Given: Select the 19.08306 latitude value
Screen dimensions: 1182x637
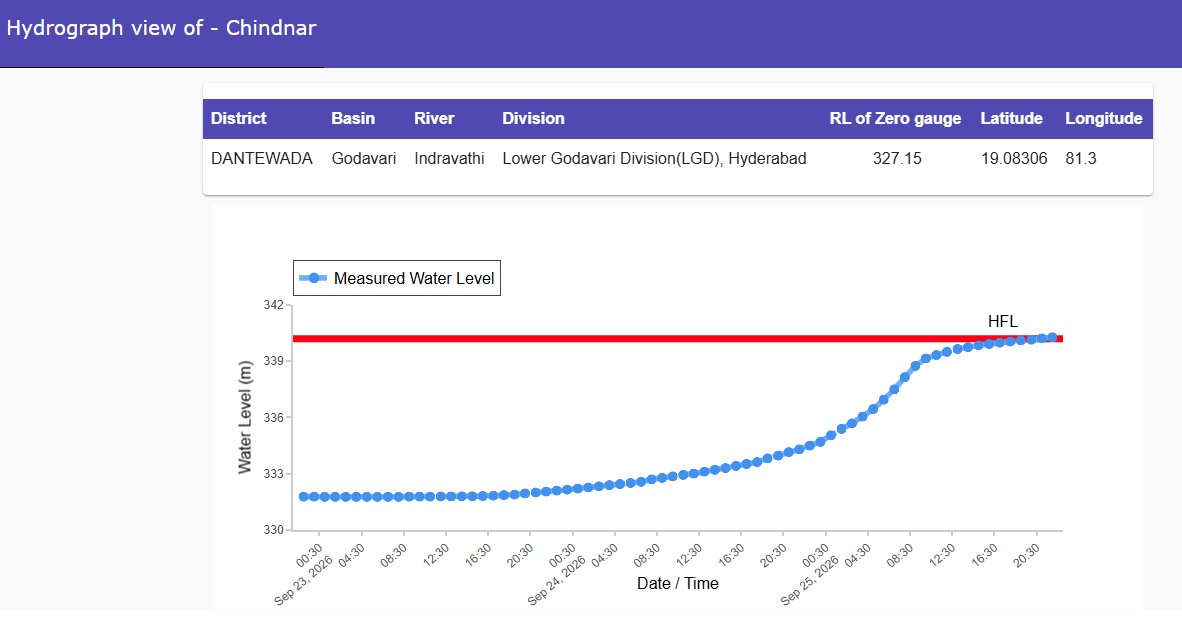Looking at the screenshot, I should 1014,158.
